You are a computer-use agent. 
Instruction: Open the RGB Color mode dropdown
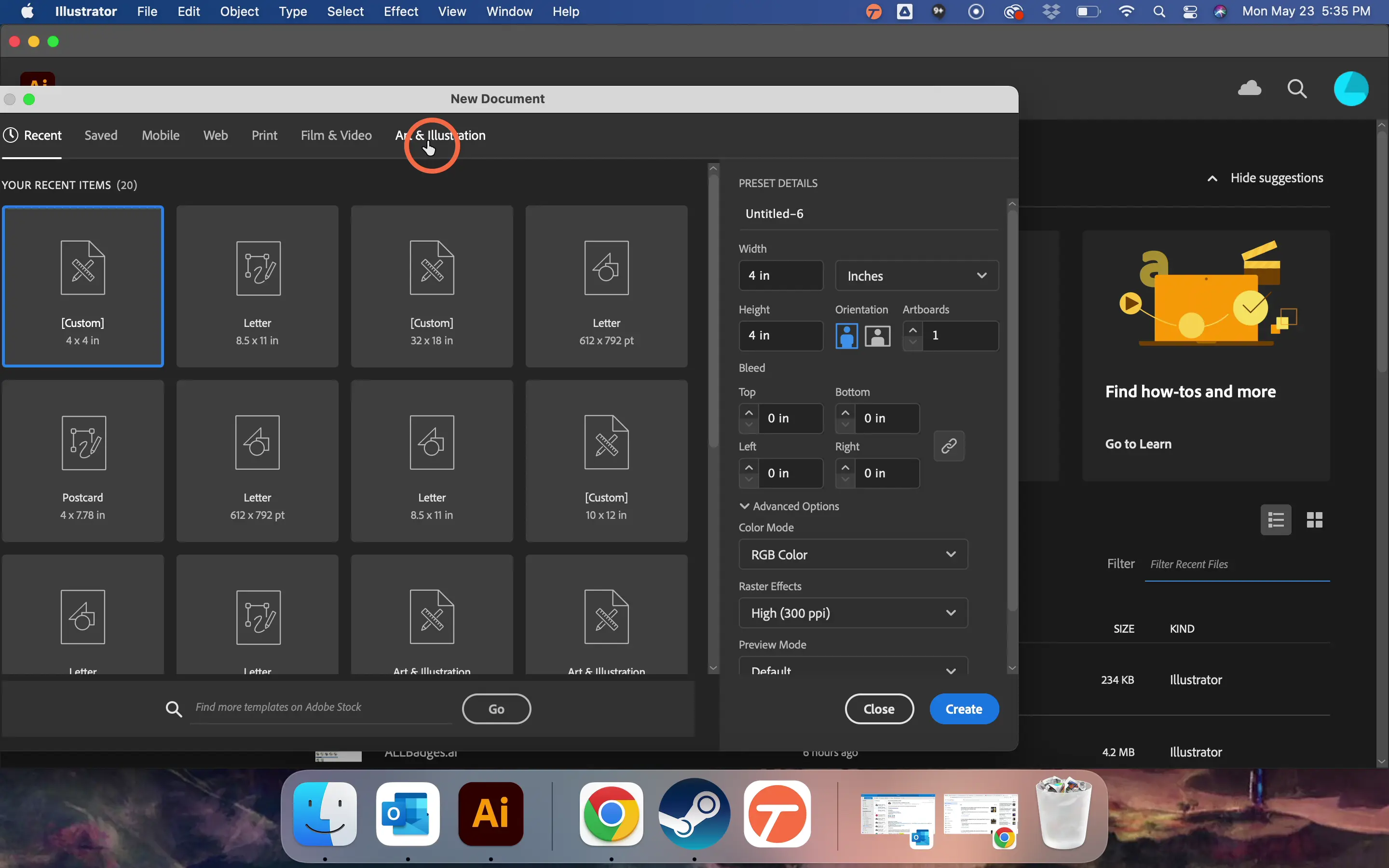pyautogui.click(x=853, y=555)
